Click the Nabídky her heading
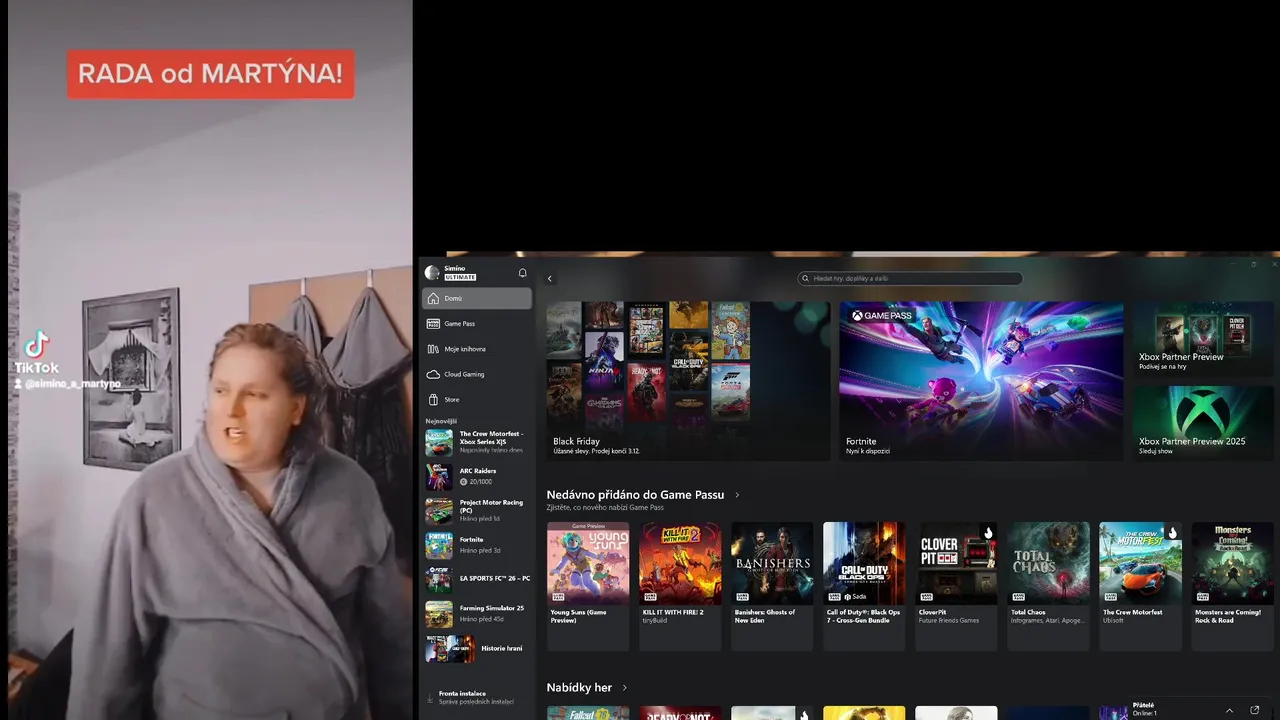 579,688
